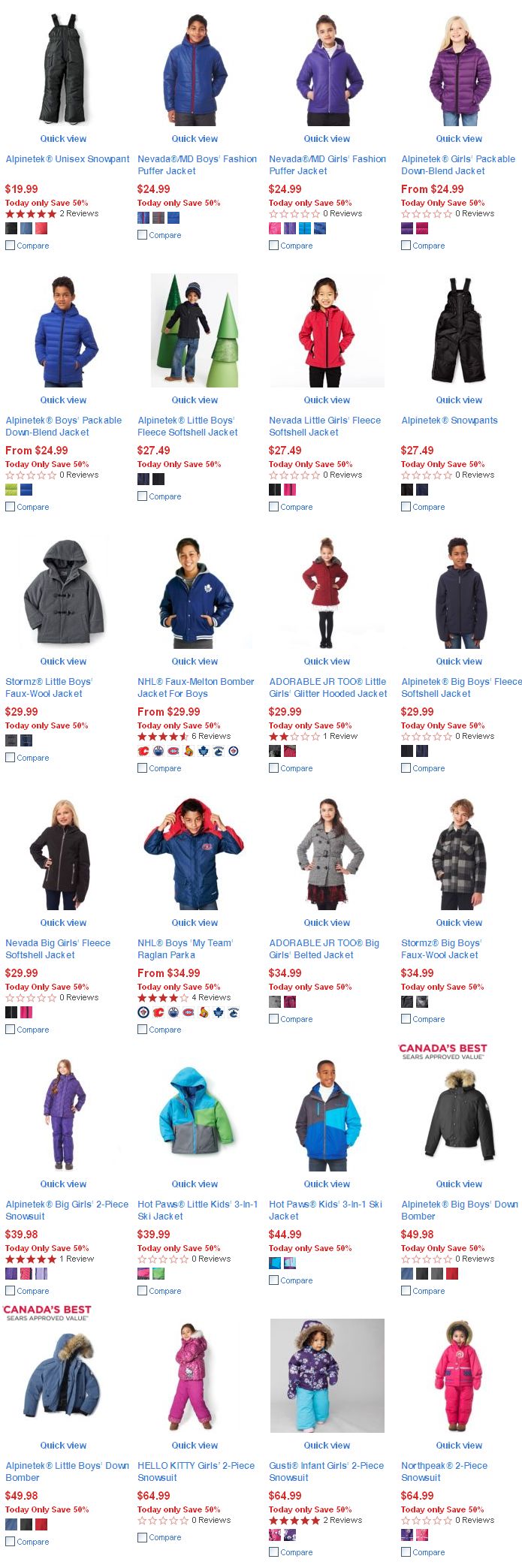
Task: Open Stormz Little Boys' grey jacket image
Action: coord(63,592)
